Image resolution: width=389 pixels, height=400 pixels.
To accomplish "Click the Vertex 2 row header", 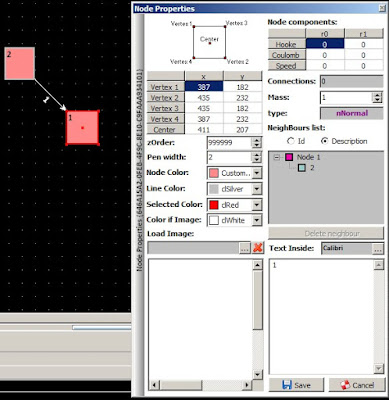I will (166, 98).
